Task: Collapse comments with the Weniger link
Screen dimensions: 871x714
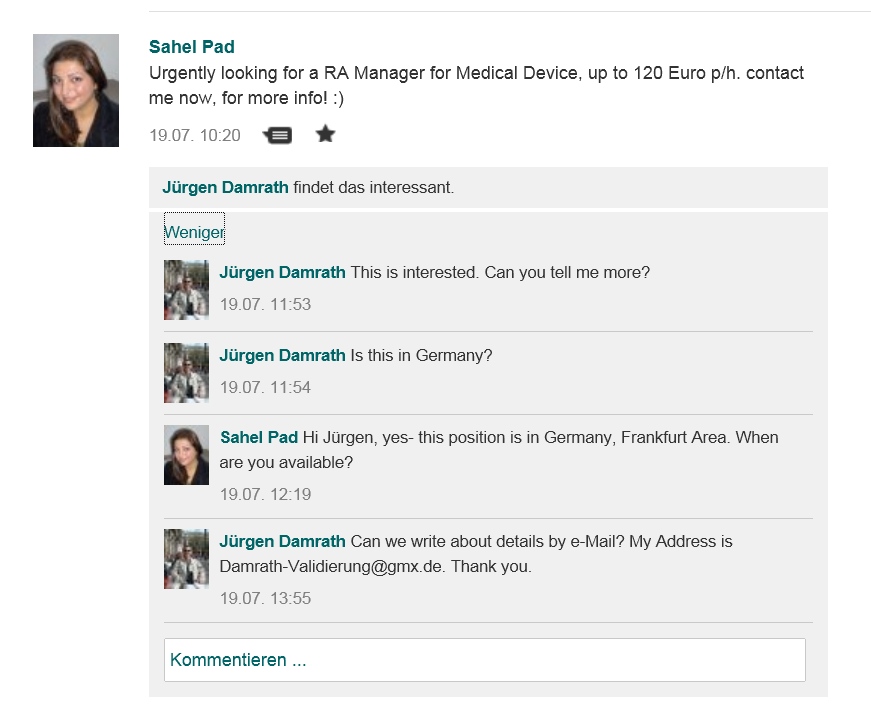Action: [194, 232]
